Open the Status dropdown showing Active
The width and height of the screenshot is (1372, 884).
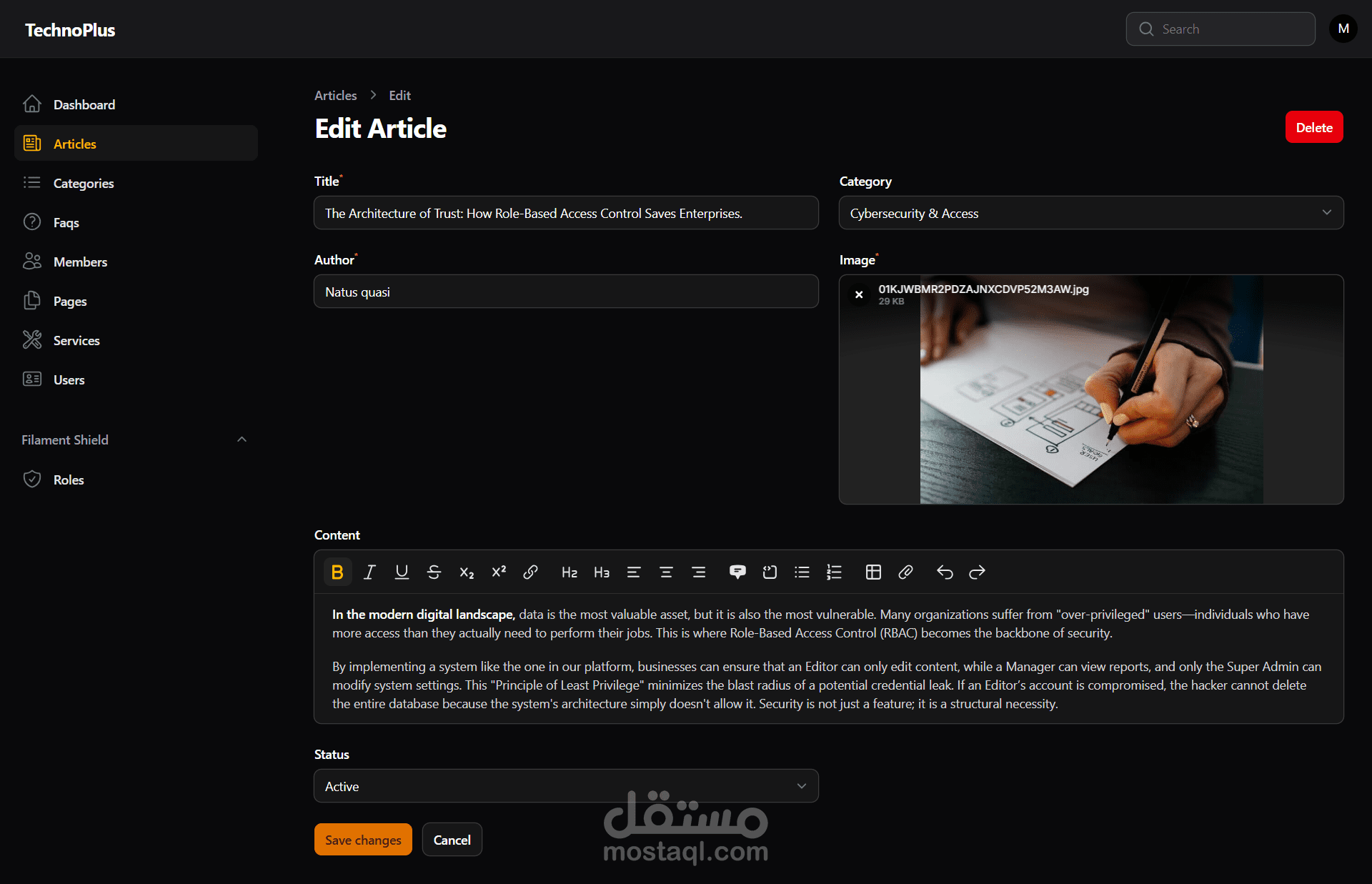coord(565,786)
